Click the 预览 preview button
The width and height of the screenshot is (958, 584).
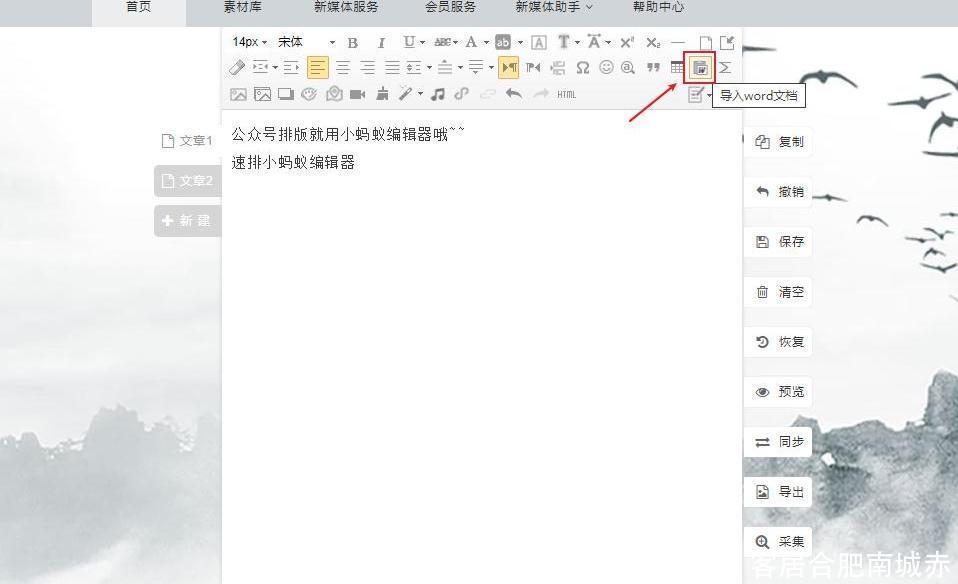(x=778, y=391)
